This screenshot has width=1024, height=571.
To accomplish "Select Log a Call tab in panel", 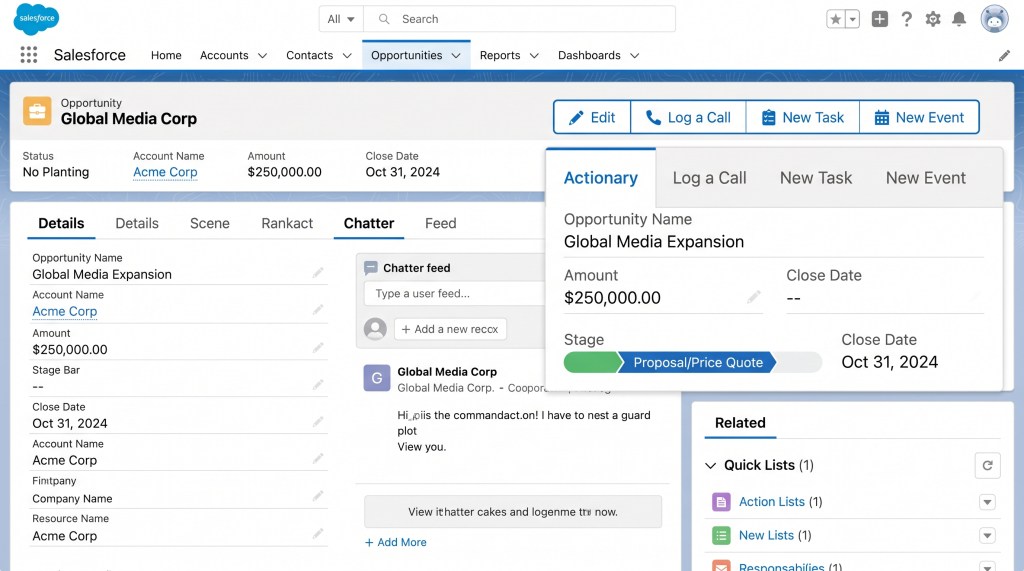I will click(x=709, y=178).
